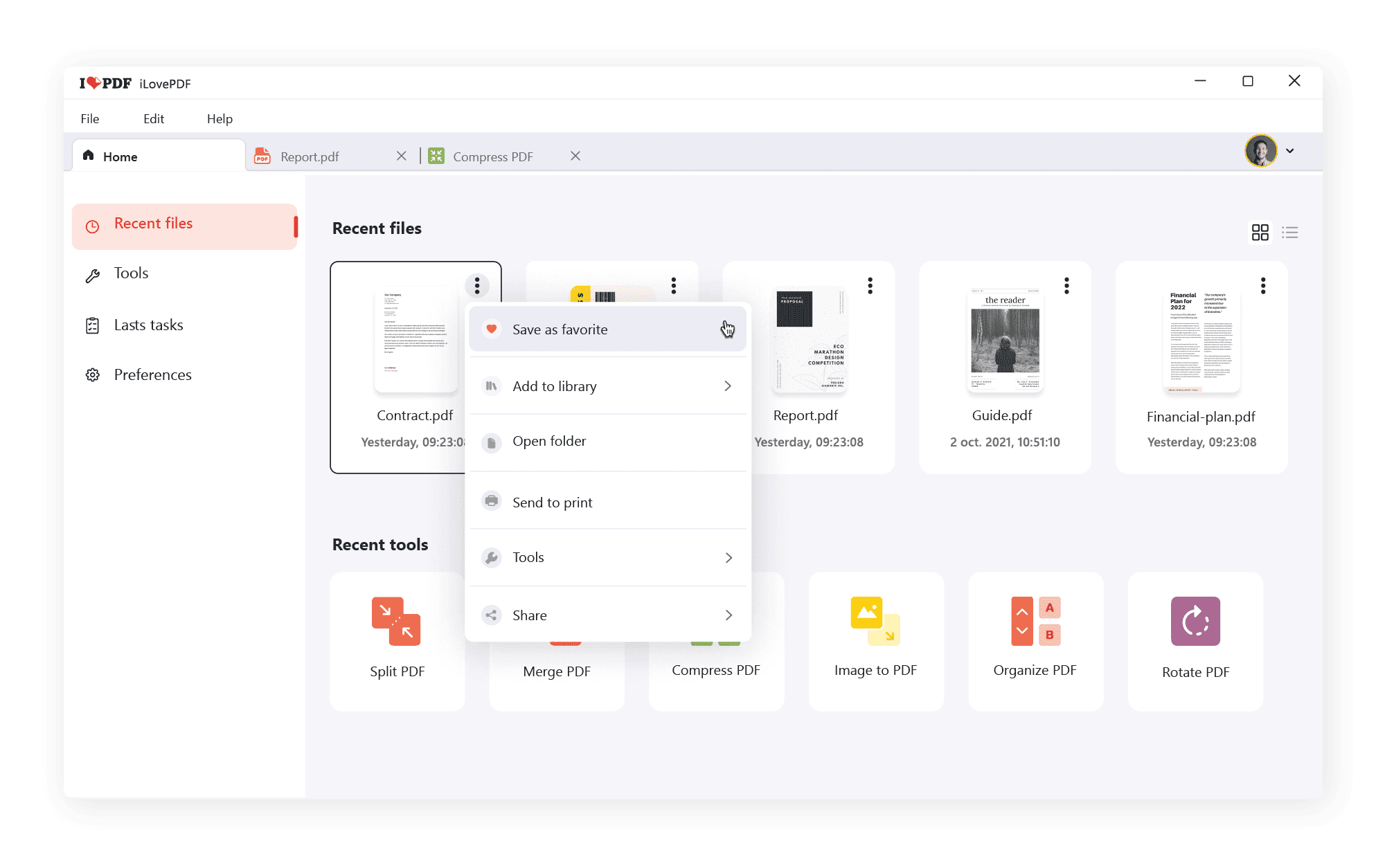This screenshot has width=1385, height=868.
Task: Open the Edit menu
Action: (153, 119)
